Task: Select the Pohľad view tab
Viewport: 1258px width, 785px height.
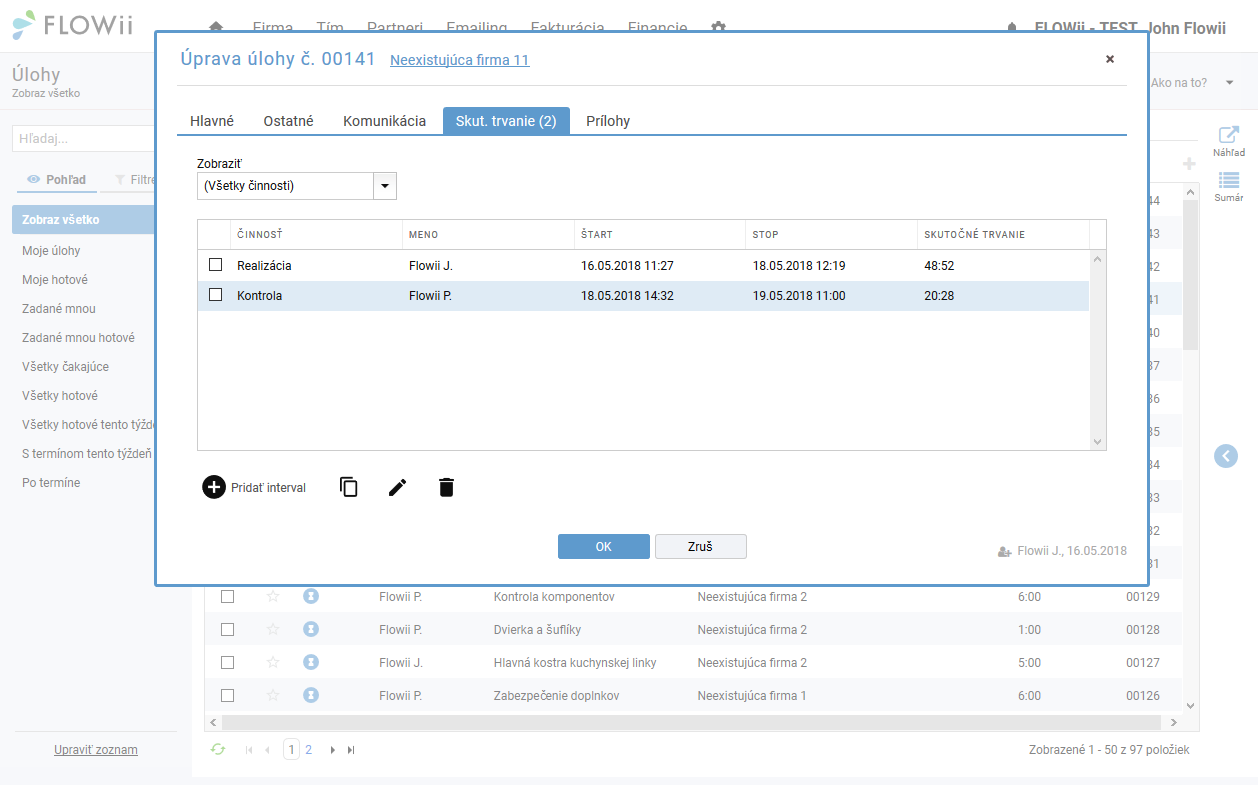Action: pos(57,180)
